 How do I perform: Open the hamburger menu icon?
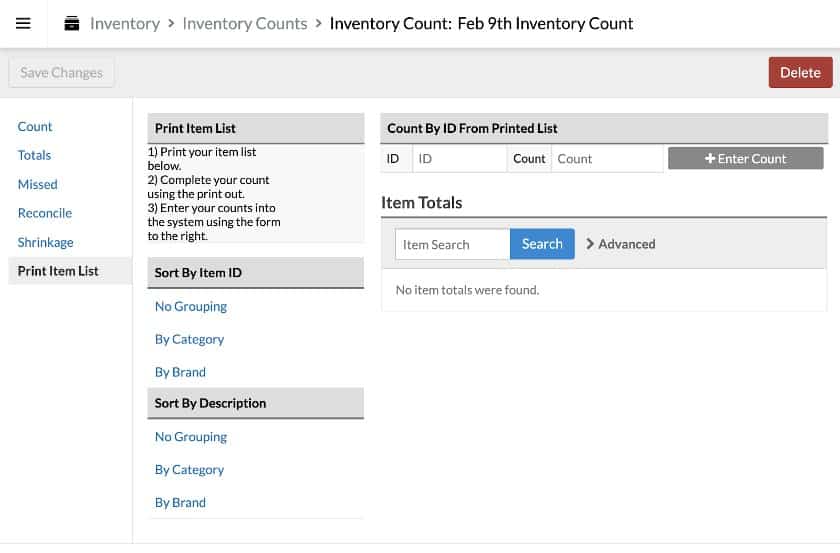pyautogui.click(x=23, y=24)
